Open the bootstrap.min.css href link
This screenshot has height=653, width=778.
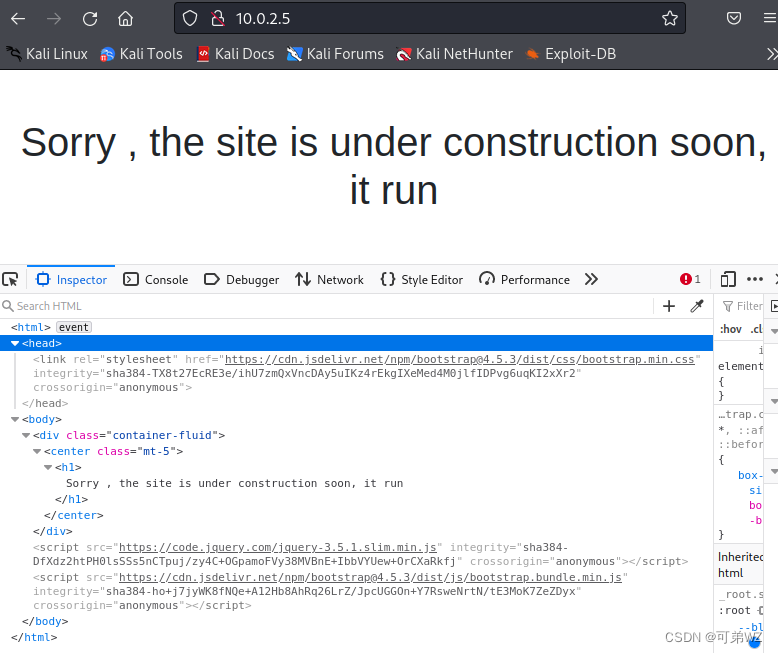[459, 359]
